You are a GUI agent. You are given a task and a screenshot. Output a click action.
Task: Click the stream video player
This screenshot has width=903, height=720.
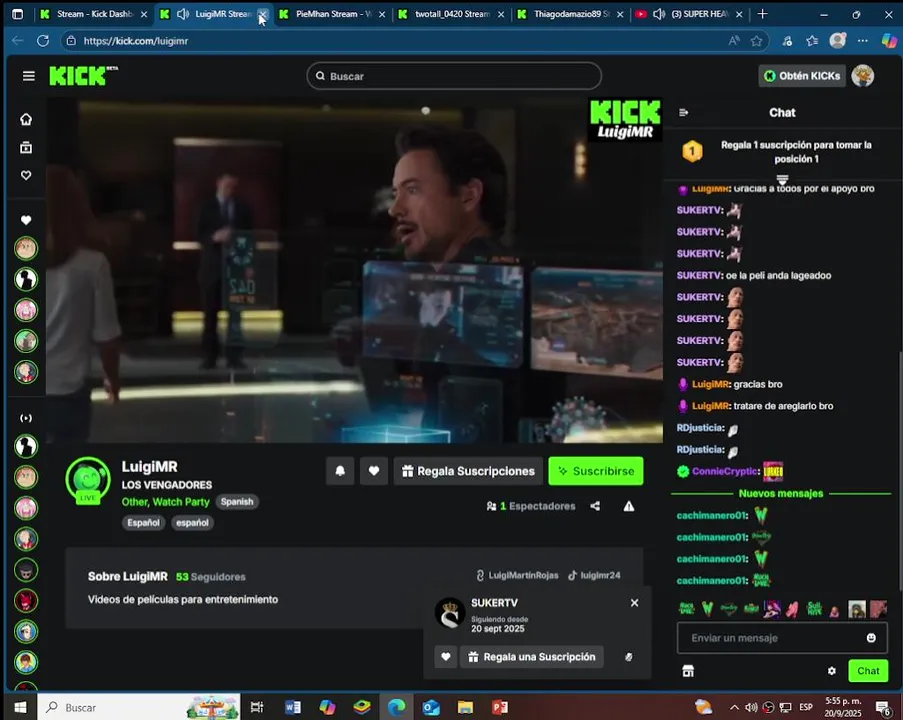coord(354,271)
